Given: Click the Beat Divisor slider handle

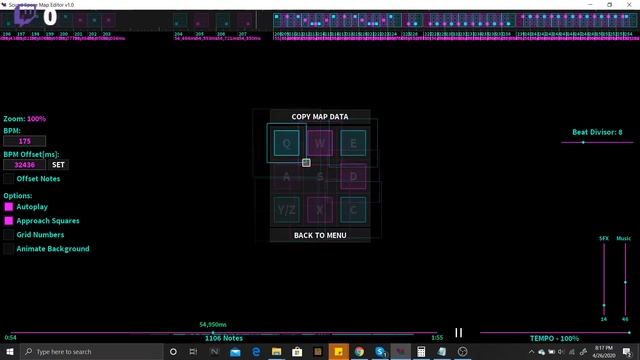Looking at the screenshot, I should (x=583, y=142).
